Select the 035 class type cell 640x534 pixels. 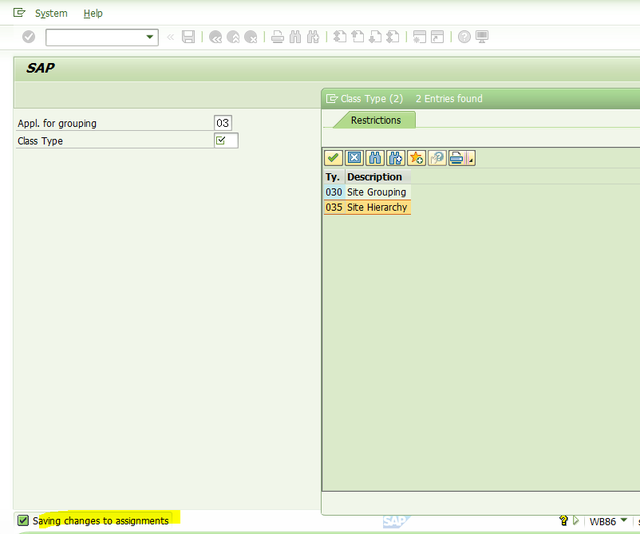coord(334,207)
